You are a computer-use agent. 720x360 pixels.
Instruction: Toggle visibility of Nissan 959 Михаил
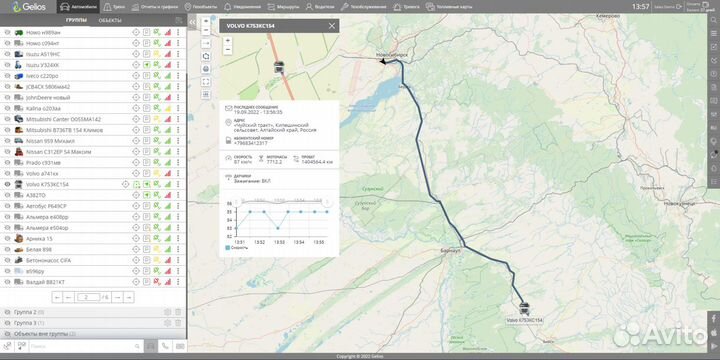pos(7,141)
